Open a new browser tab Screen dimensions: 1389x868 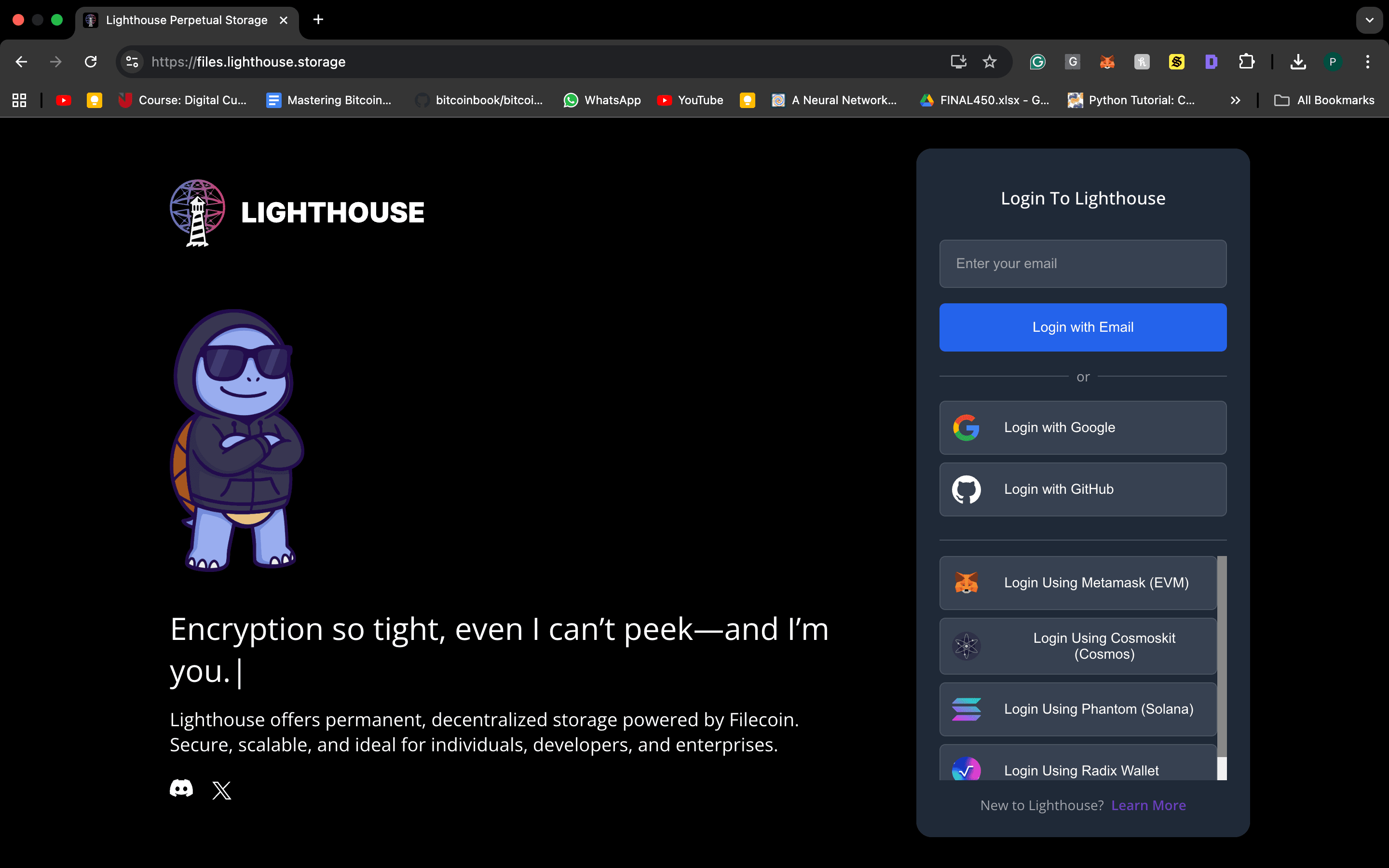(x=318, y=20)
